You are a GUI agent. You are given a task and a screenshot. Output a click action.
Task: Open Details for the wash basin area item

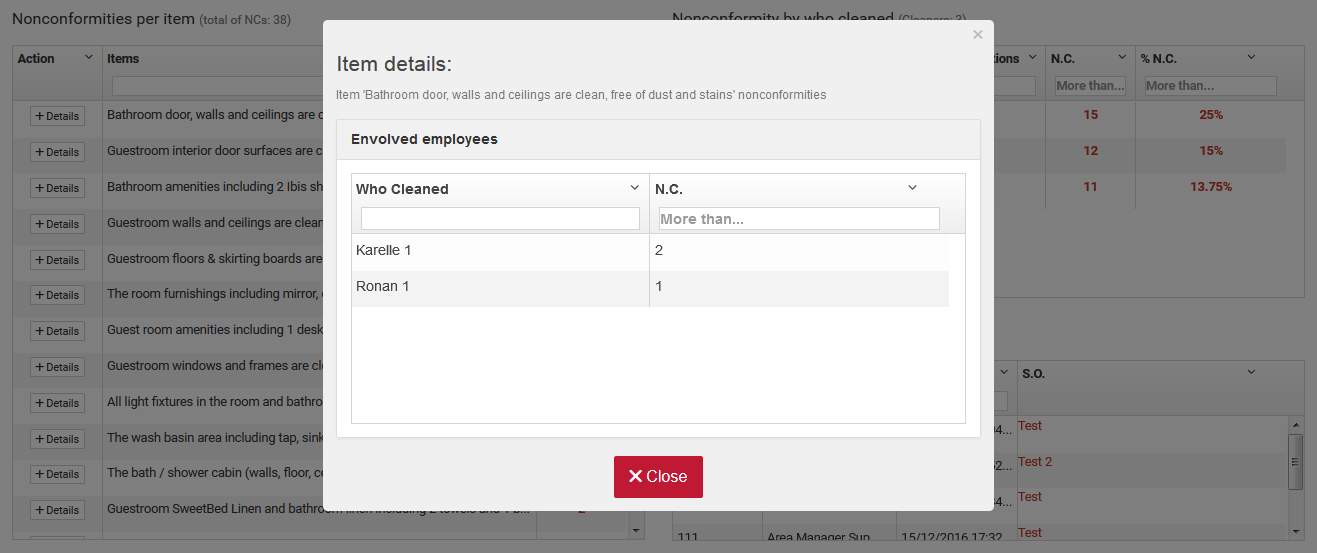pos(57,439)
